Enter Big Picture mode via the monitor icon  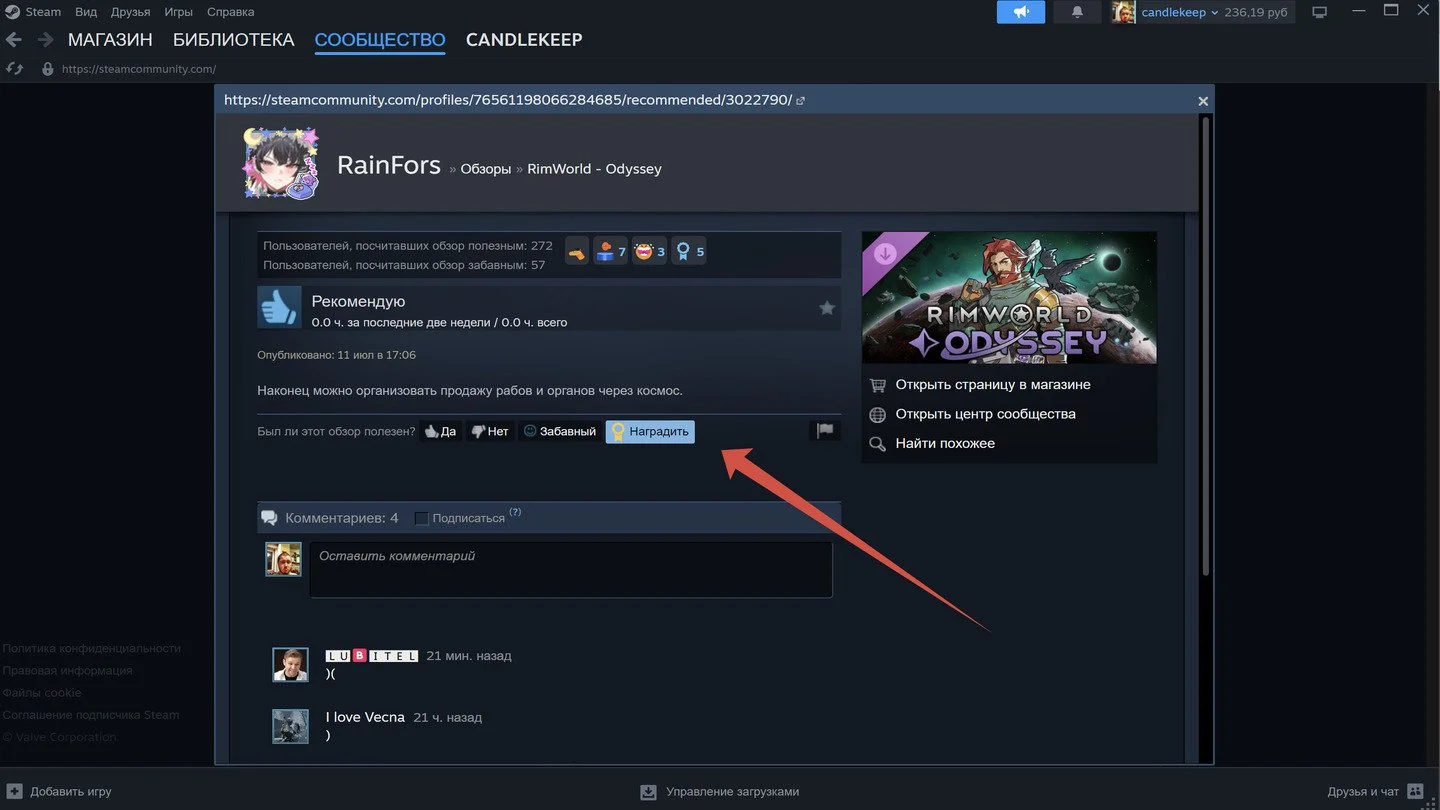pyautogui.click(x=1319, y=12)
